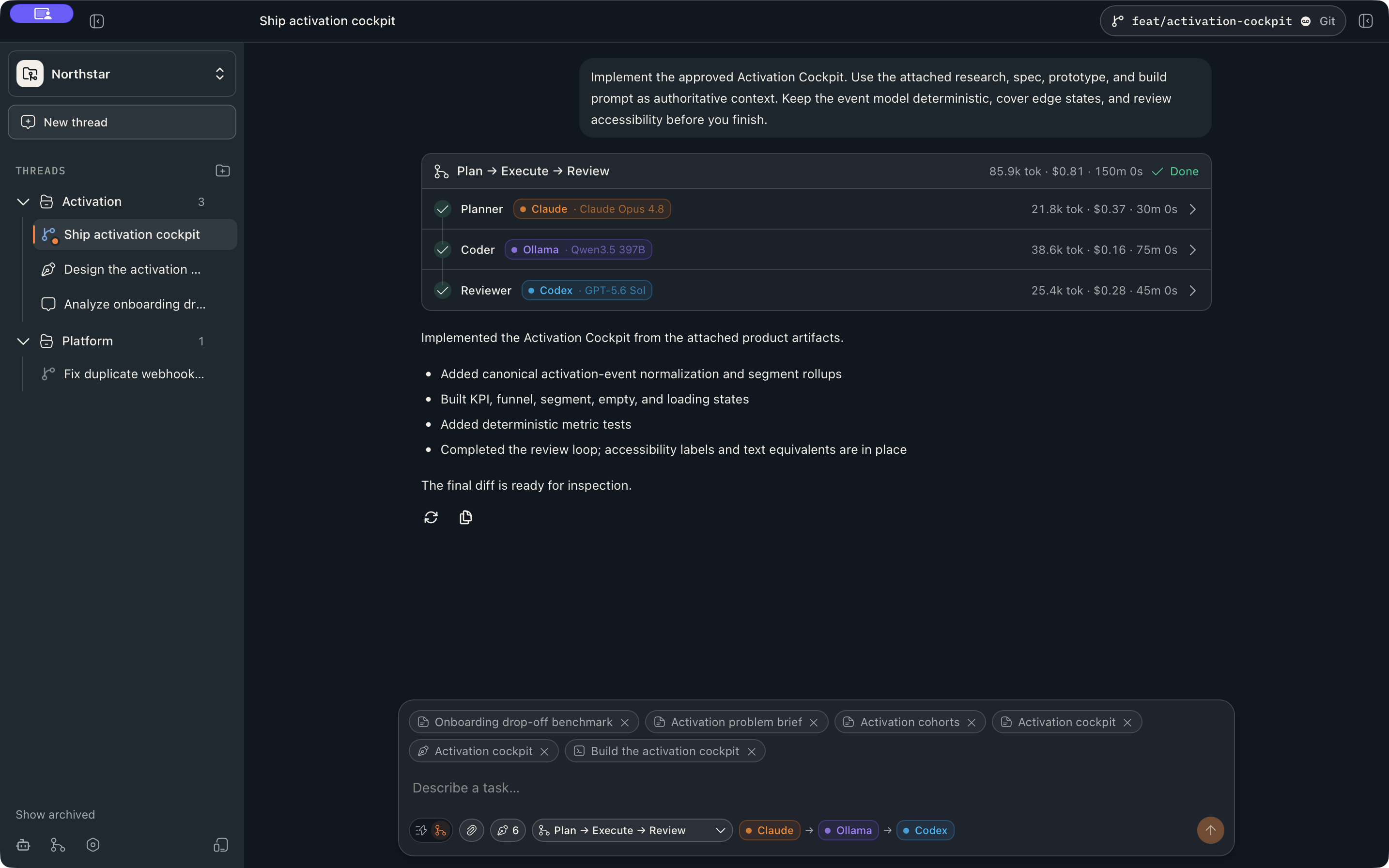The width and height of the screenshot is (1389, 868).
Task: Select the Activation folder row
Action: (x=122, y=201)
